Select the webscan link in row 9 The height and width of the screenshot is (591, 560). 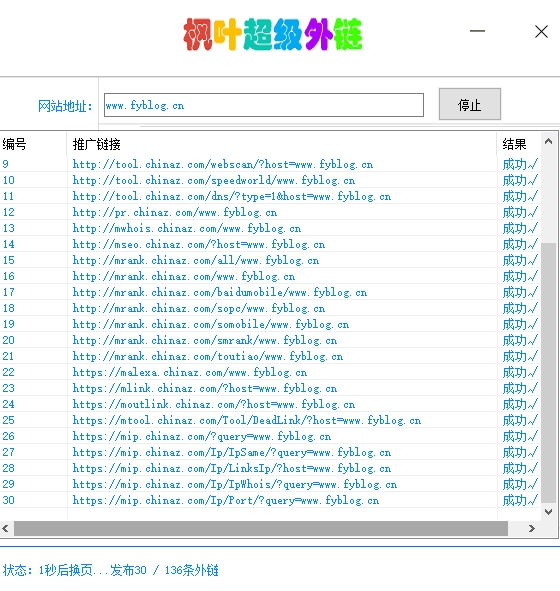pyautogui.click(x=223, y=164)
